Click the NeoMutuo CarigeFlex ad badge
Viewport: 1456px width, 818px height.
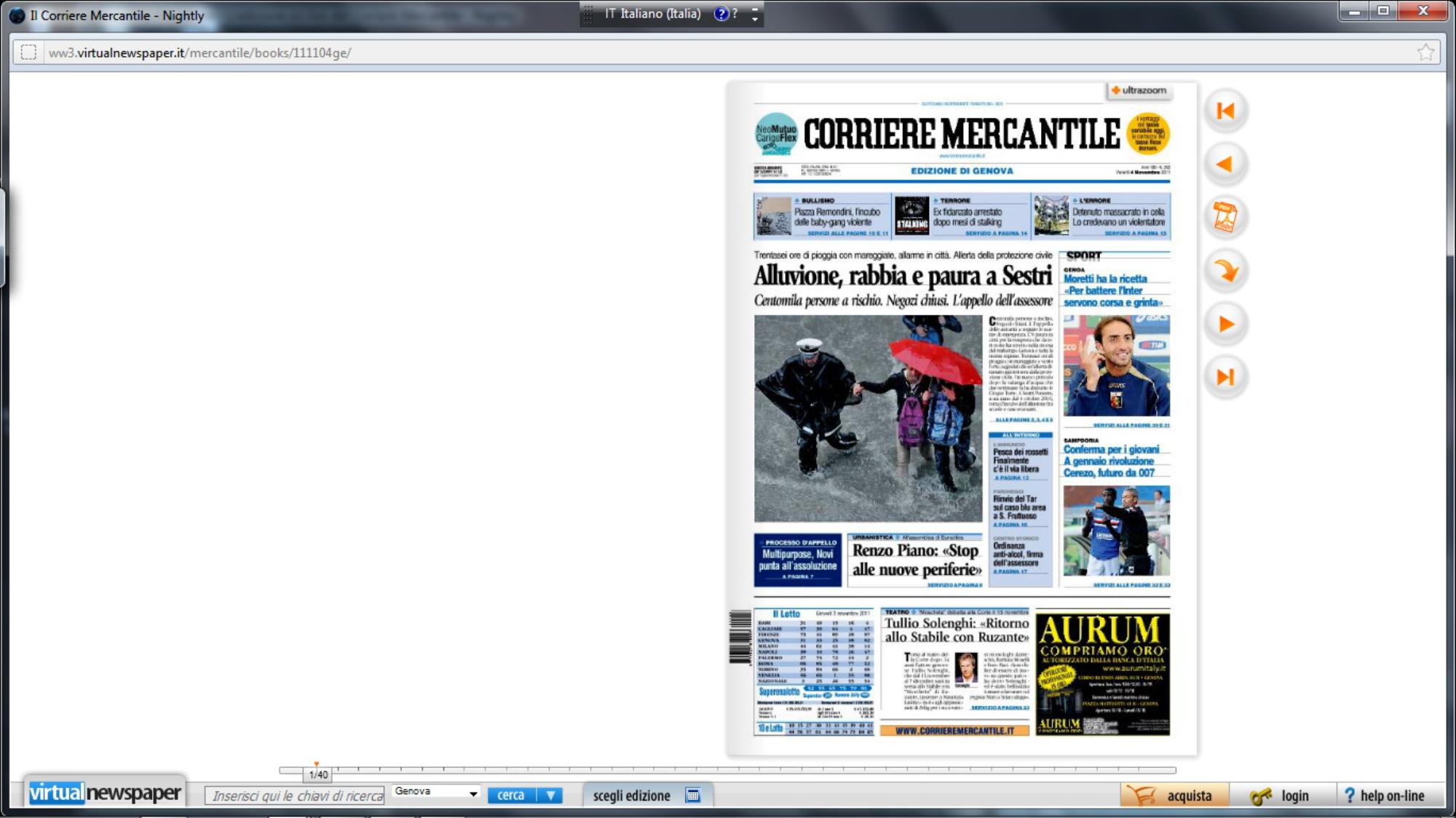click(776, 134)
